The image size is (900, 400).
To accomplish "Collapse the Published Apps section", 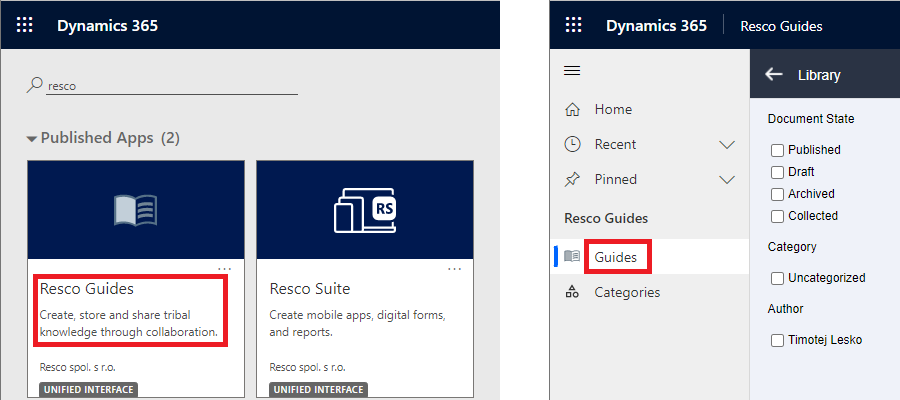I will tap(31, 138).
